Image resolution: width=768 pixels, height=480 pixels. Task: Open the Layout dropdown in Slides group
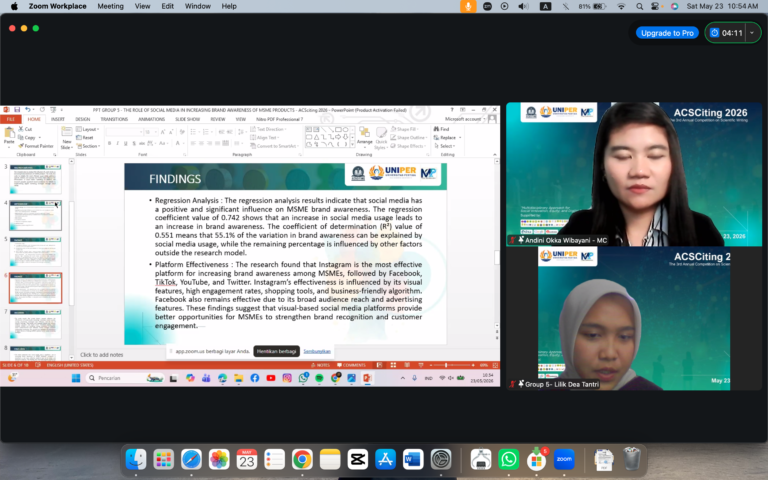pos(88,129)
